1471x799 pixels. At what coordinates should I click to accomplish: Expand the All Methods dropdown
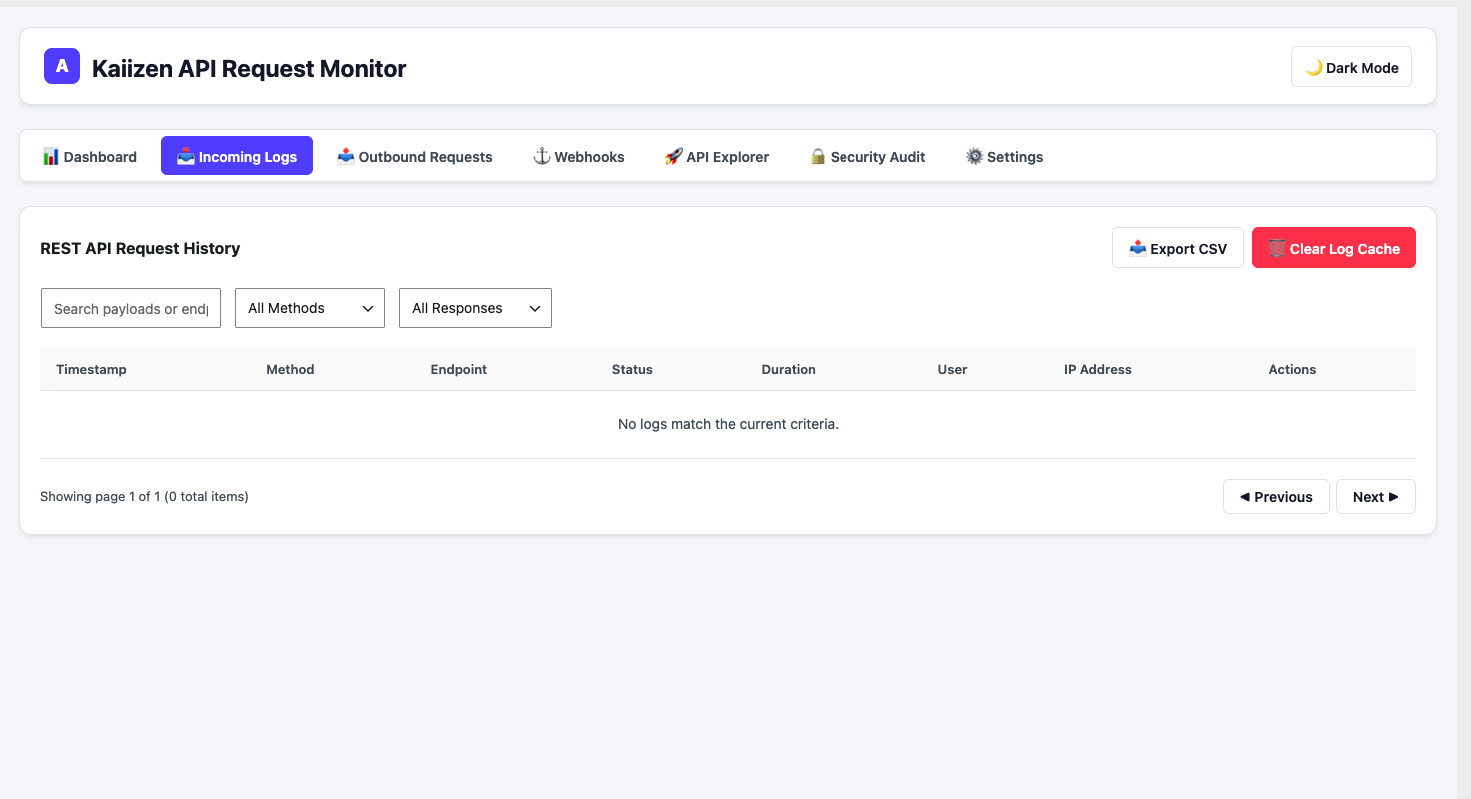310,308
